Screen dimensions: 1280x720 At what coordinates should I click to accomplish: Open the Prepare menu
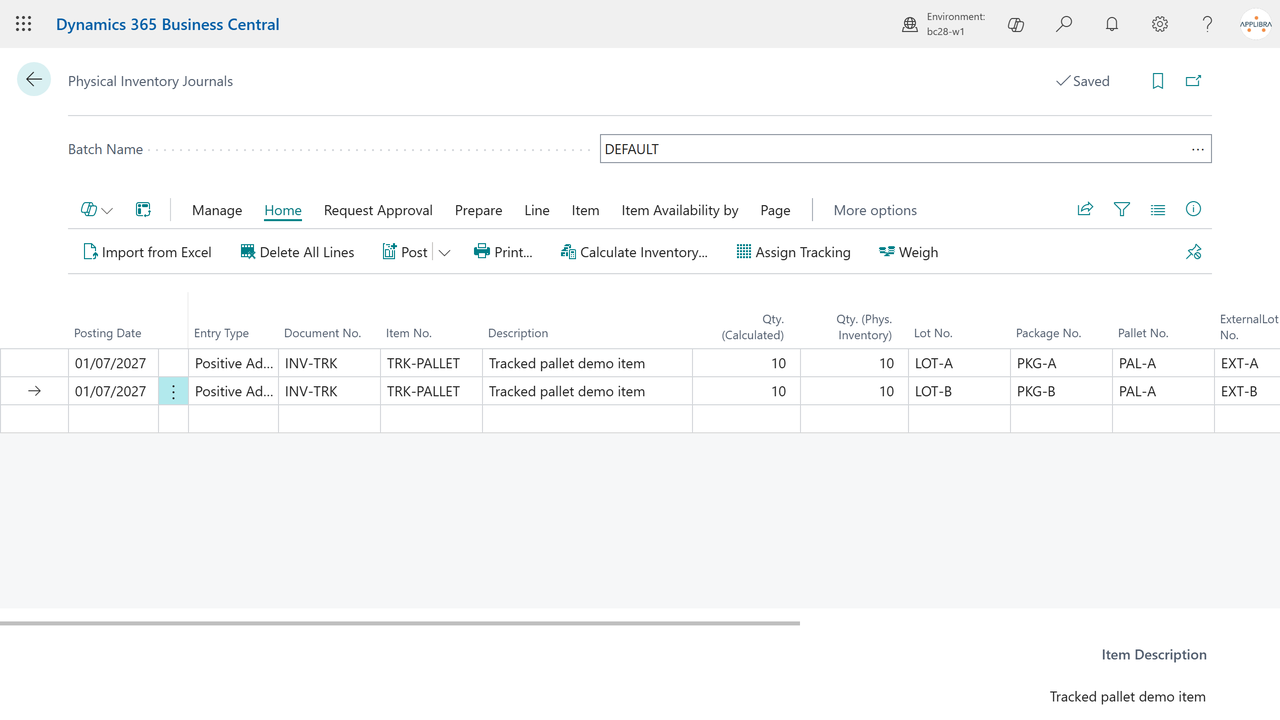tap(479, 210)
